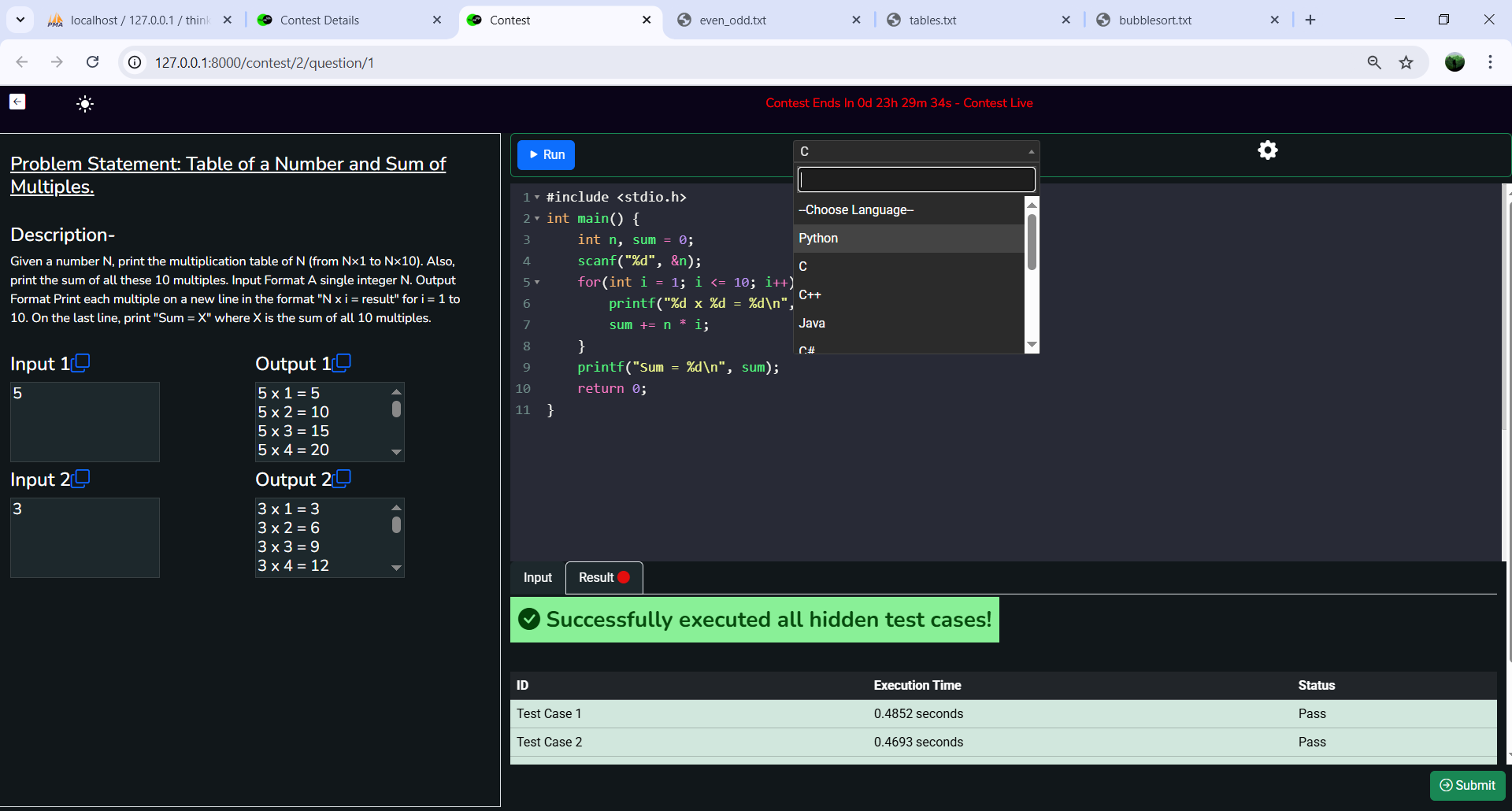
Task: Click the browser zoom magnifier icon
Action: pyautogui.click(x=1374, y=63)
